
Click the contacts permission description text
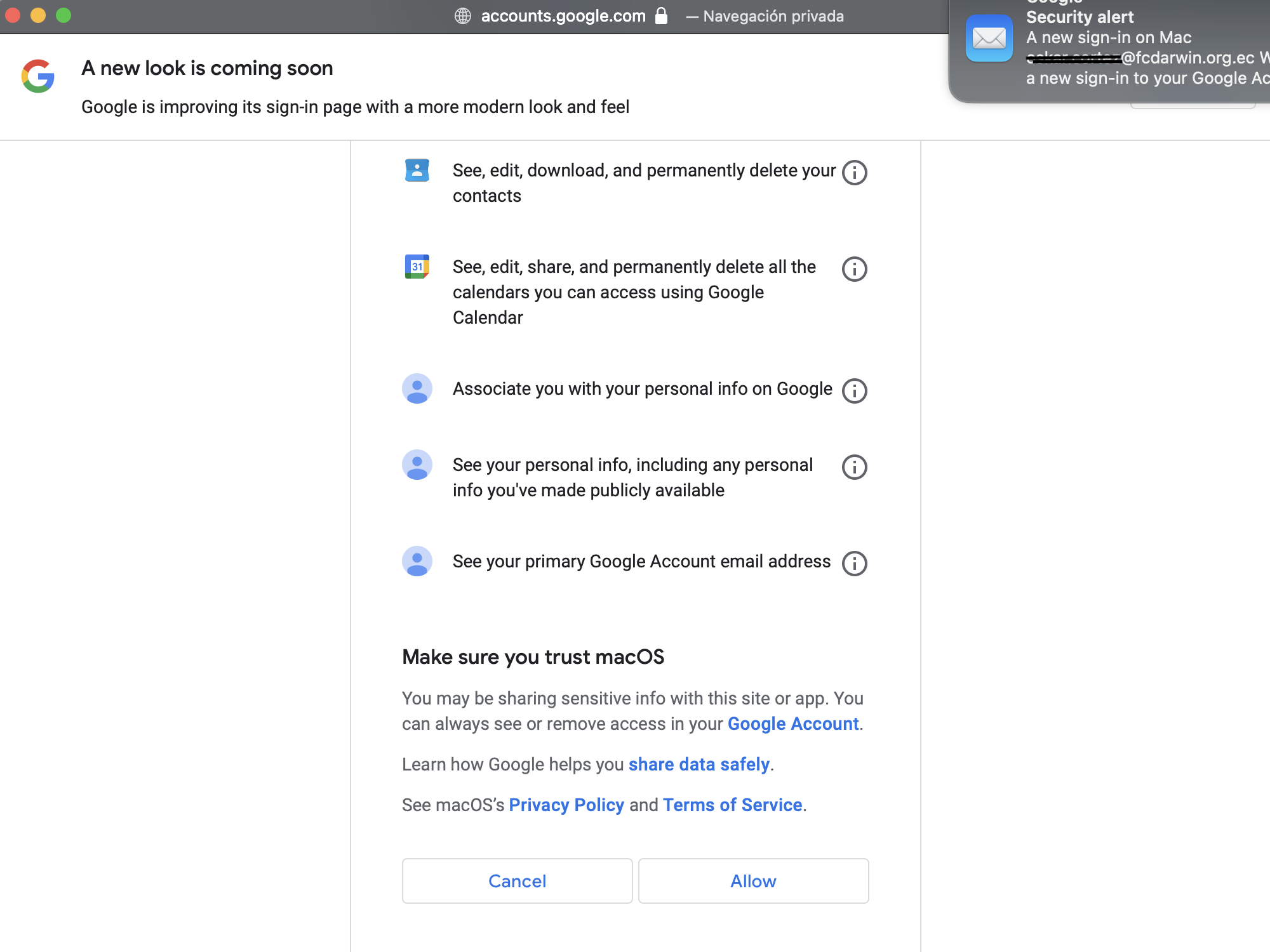pos(644,183)
